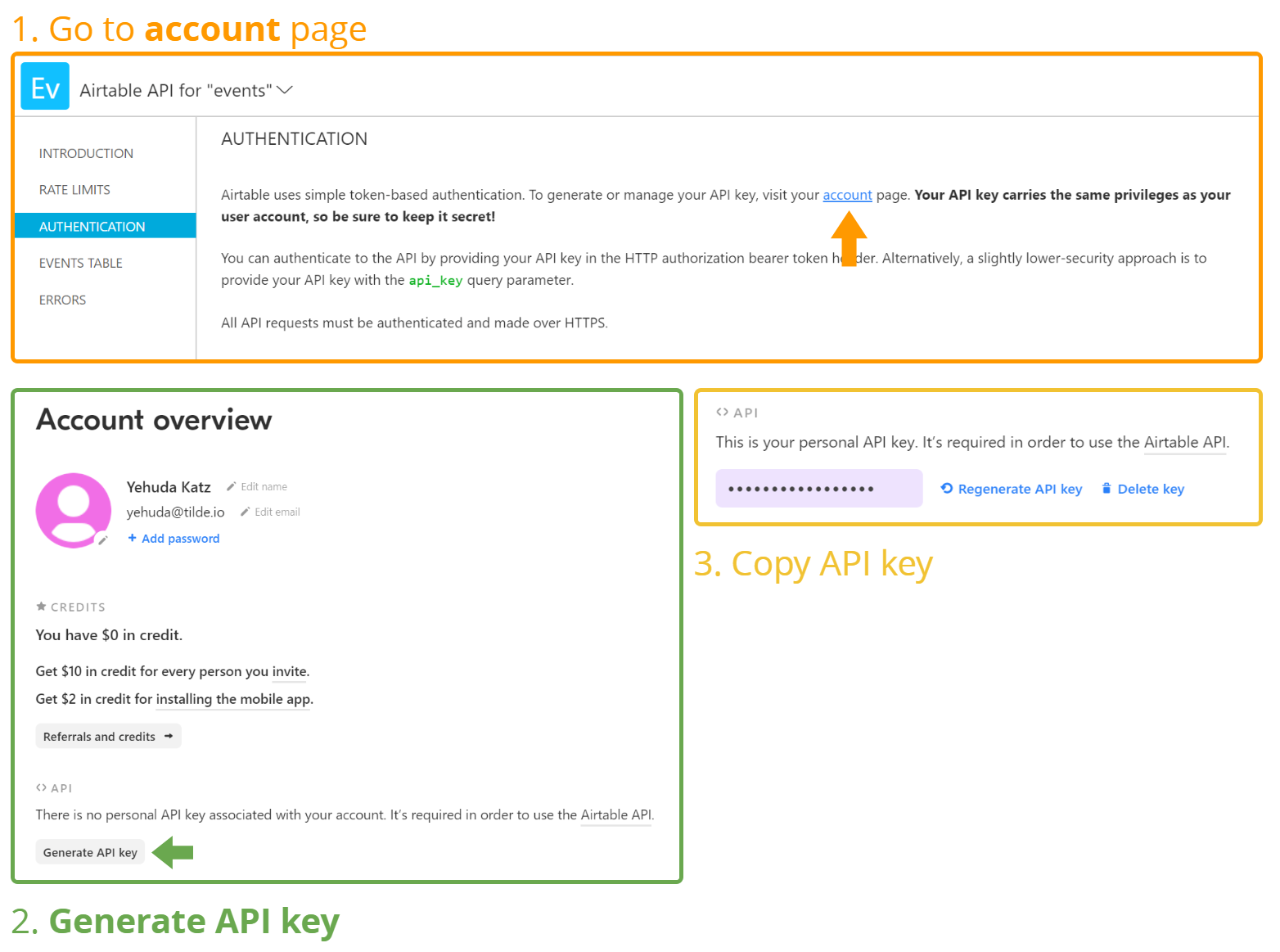Open Referrals and credits button
1280x952 pixels.
point(108,736)
